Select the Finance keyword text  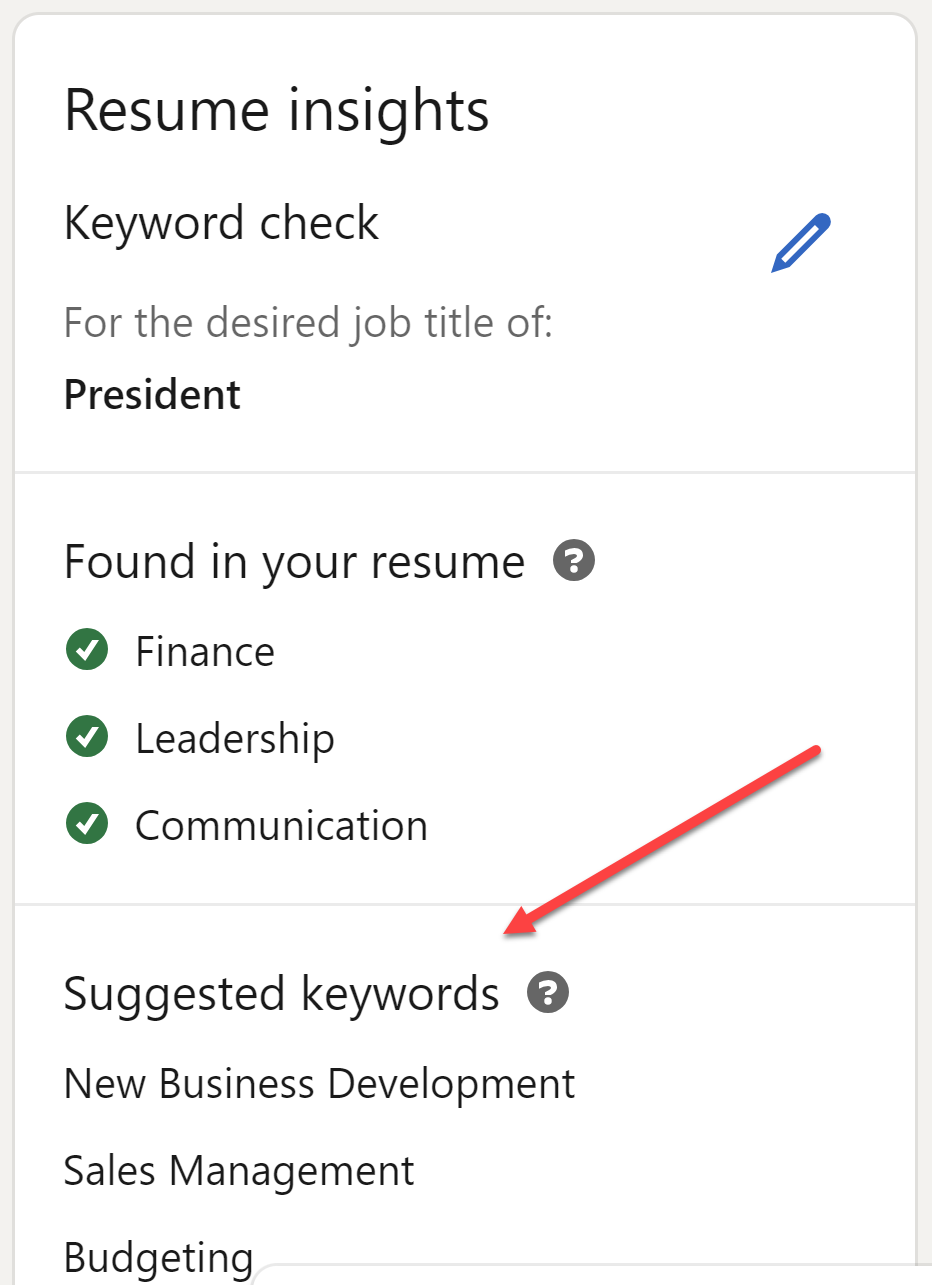(205, 652)
